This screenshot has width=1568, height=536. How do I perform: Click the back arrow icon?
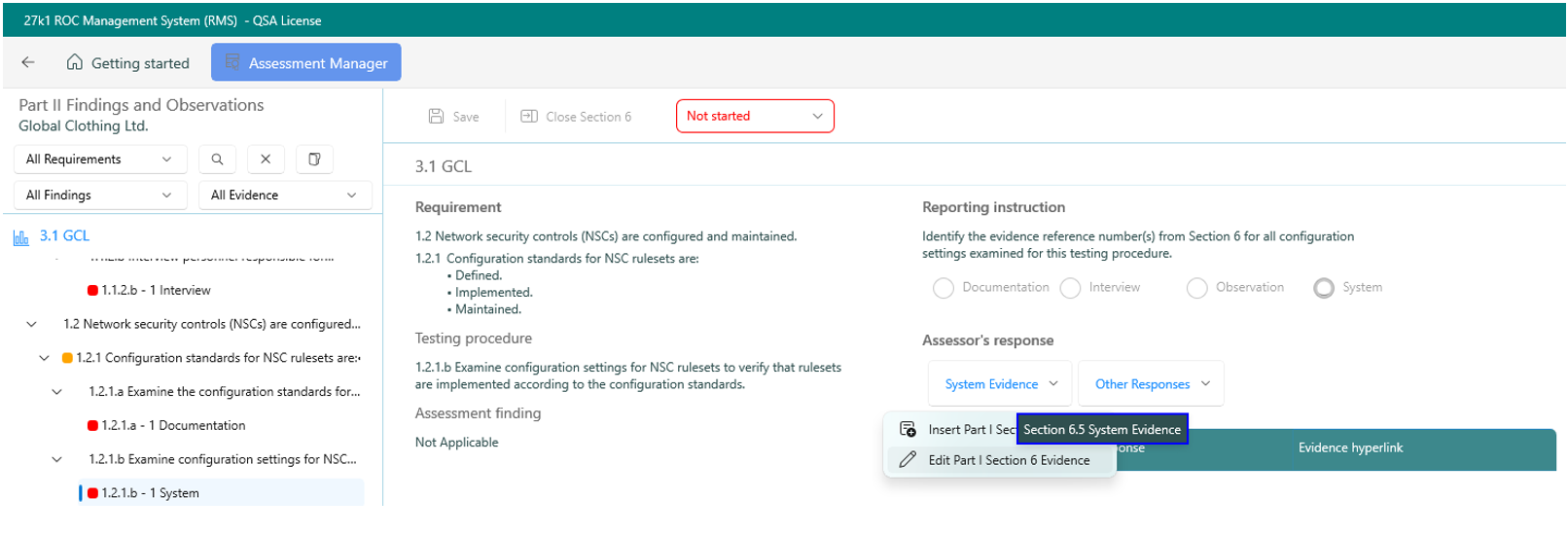click(28, 62)
